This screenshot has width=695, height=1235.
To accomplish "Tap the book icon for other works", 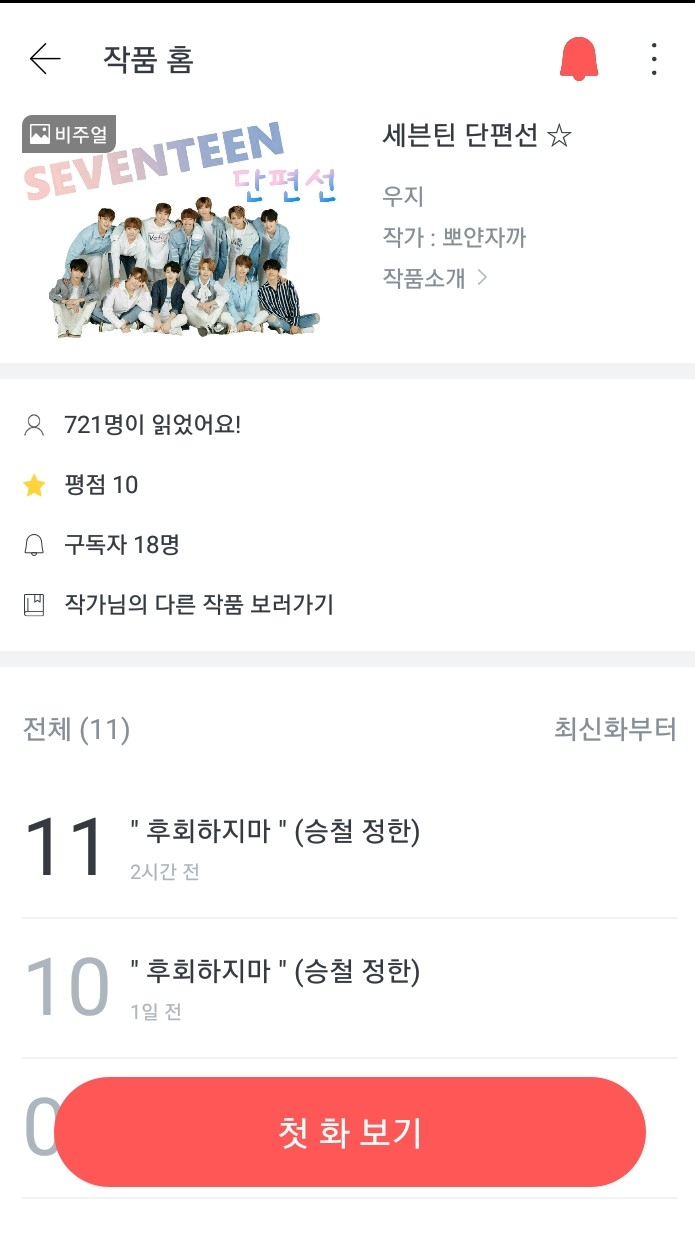I will pos(34,605).
